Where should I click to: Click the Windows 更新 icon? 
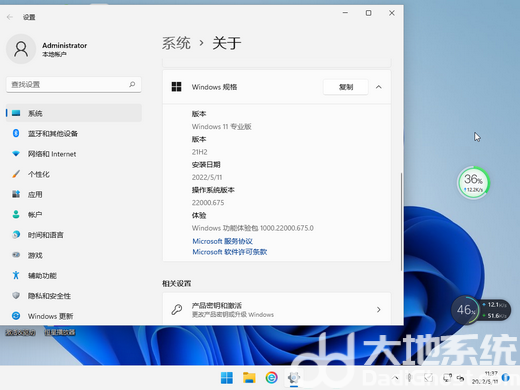[x=16, y=316]
